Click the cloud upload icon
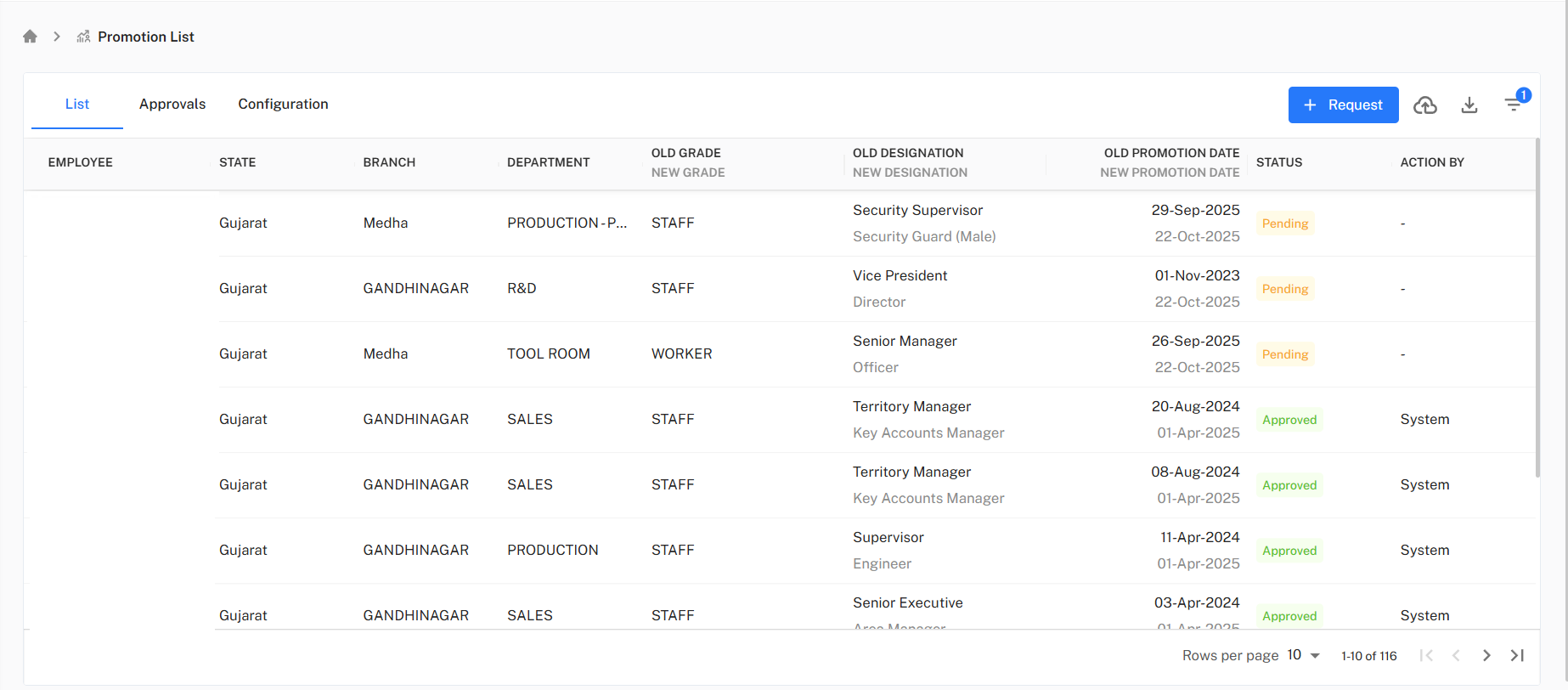The height and width of the screenshot is (690, 1568). (x=1424, y=105)
